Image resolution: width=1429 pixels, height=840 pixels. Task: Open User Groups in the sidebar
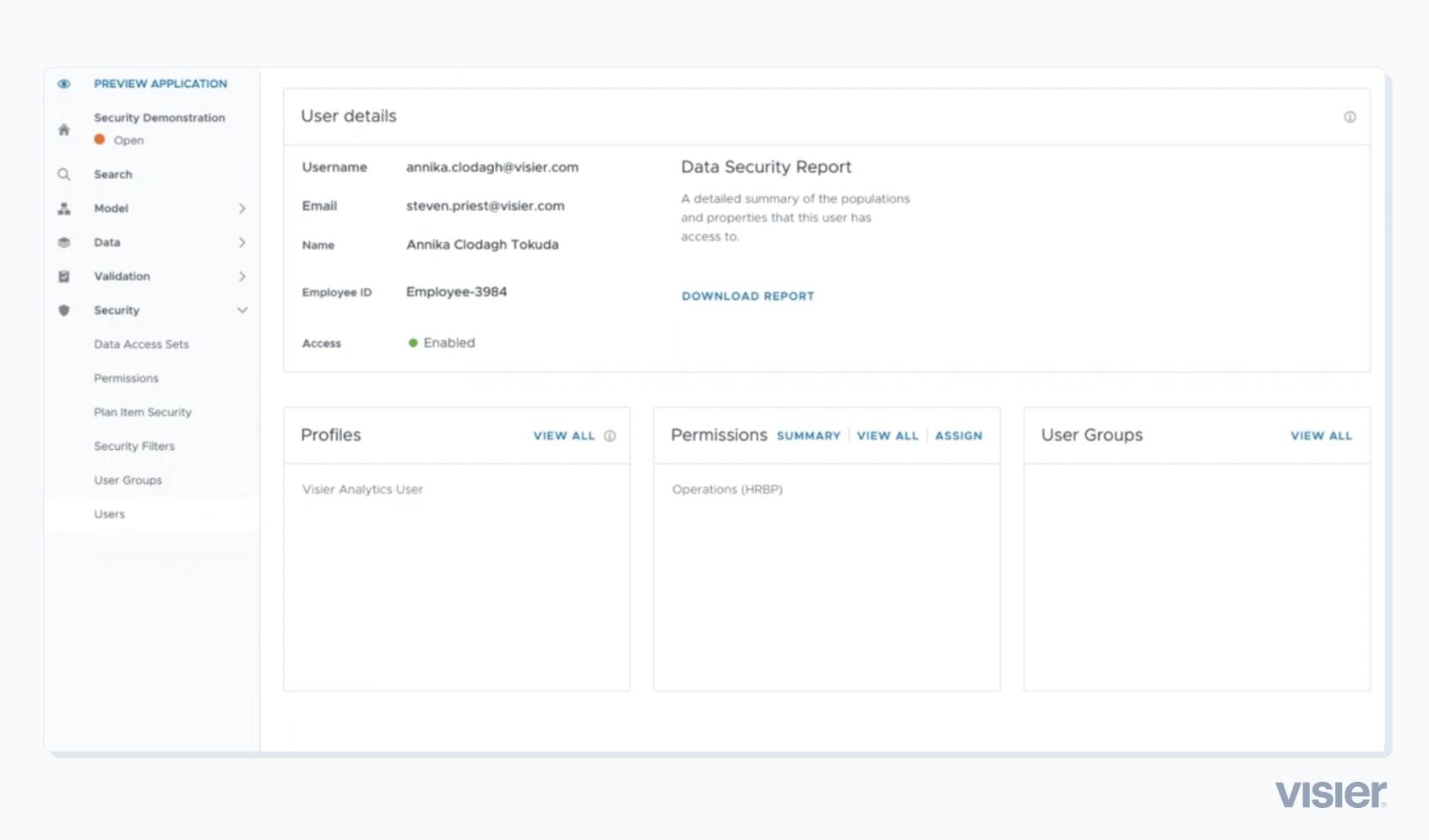coord(128,480)
